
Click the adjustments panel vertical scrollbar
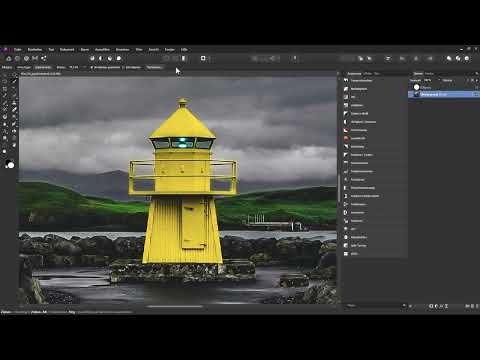point(339,188)
